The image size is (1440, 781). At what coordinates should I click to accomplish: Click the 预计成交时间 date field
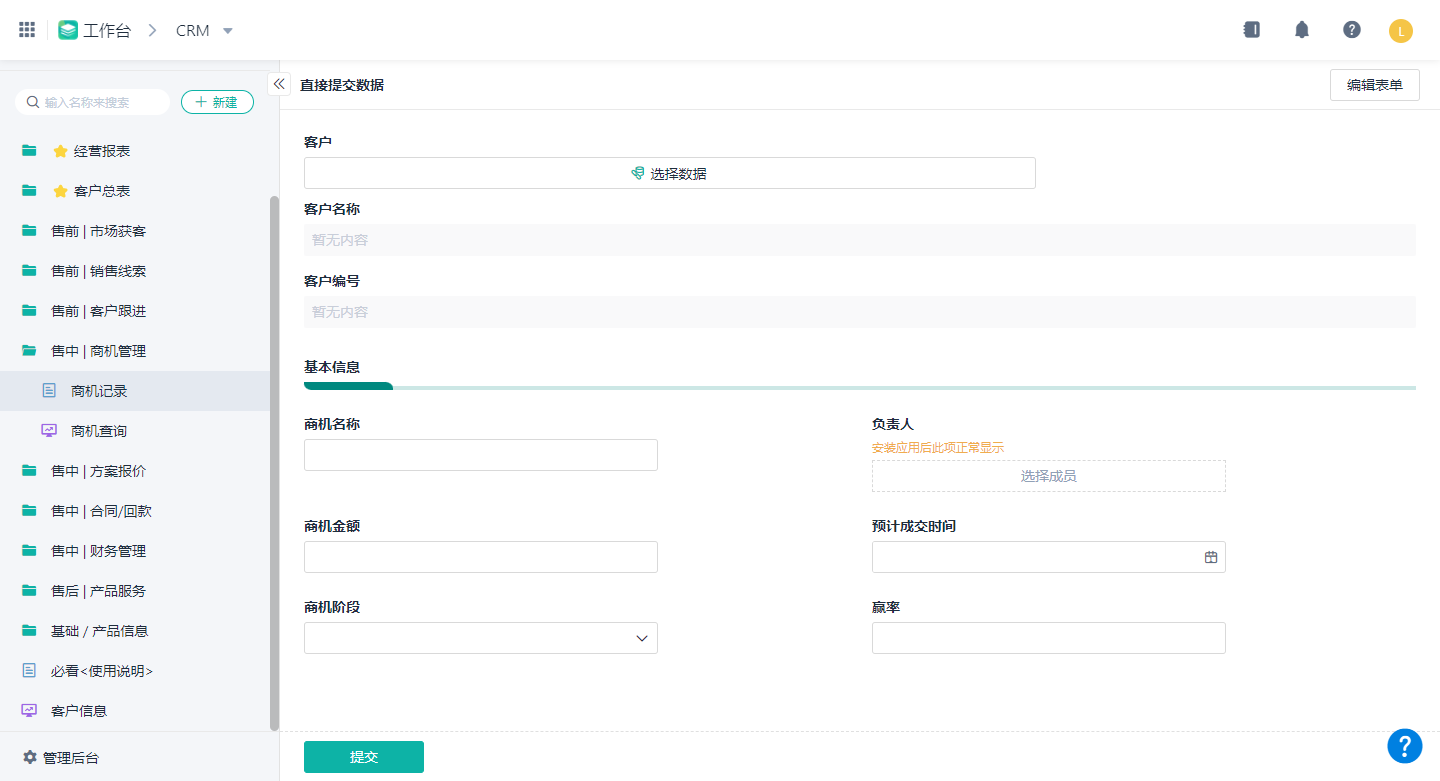click(1049, 557)
